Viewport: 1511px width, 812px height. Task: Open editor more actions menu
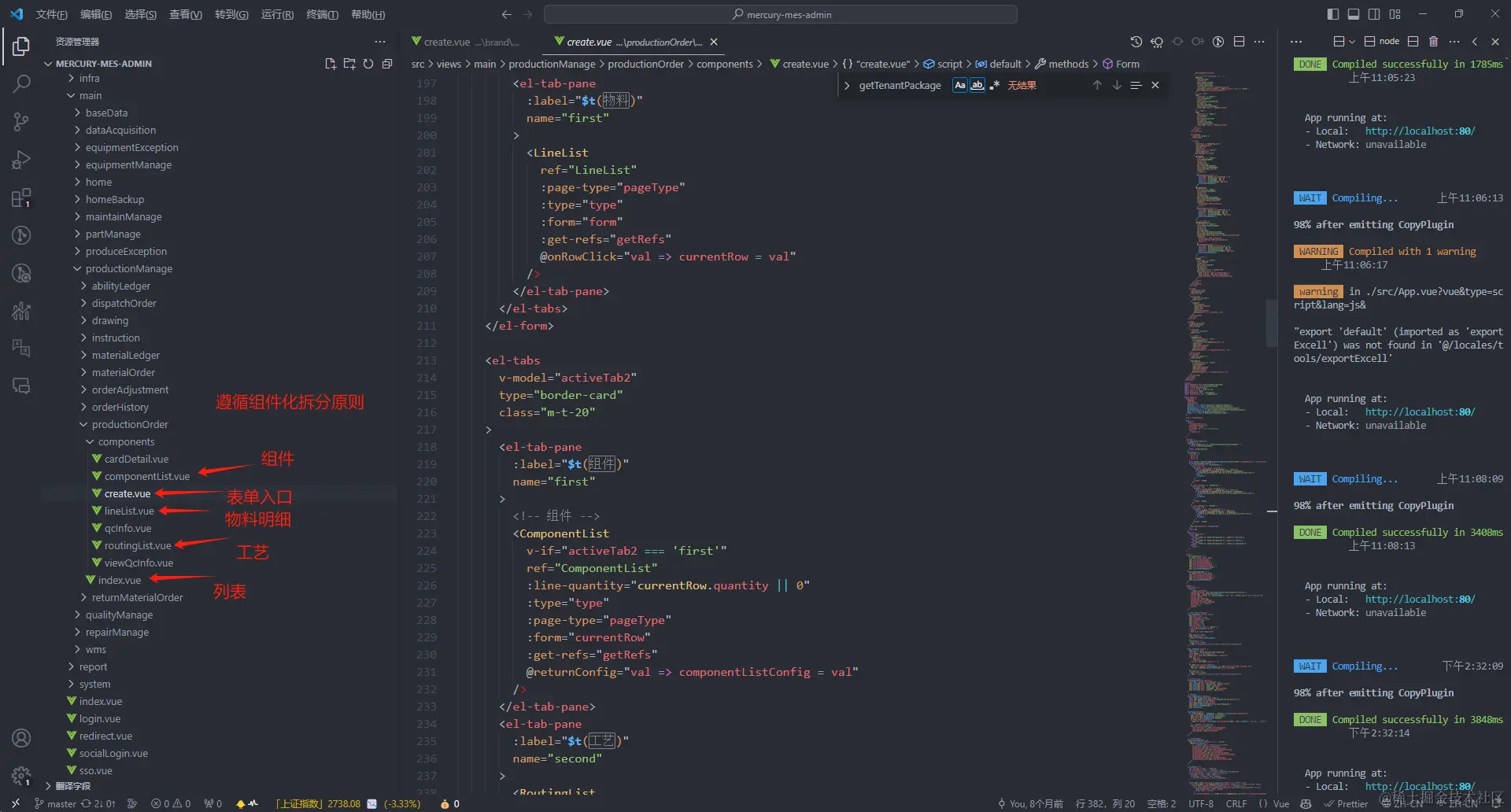[x=1259, y=42]
